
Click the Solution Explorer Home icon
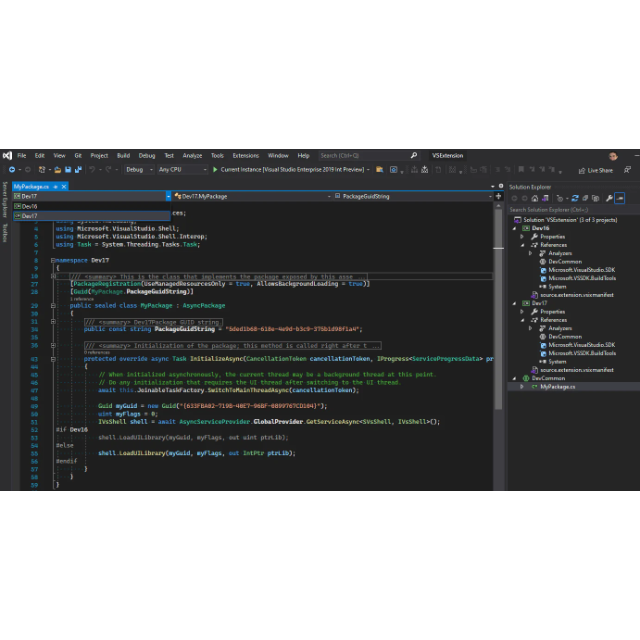535,198
